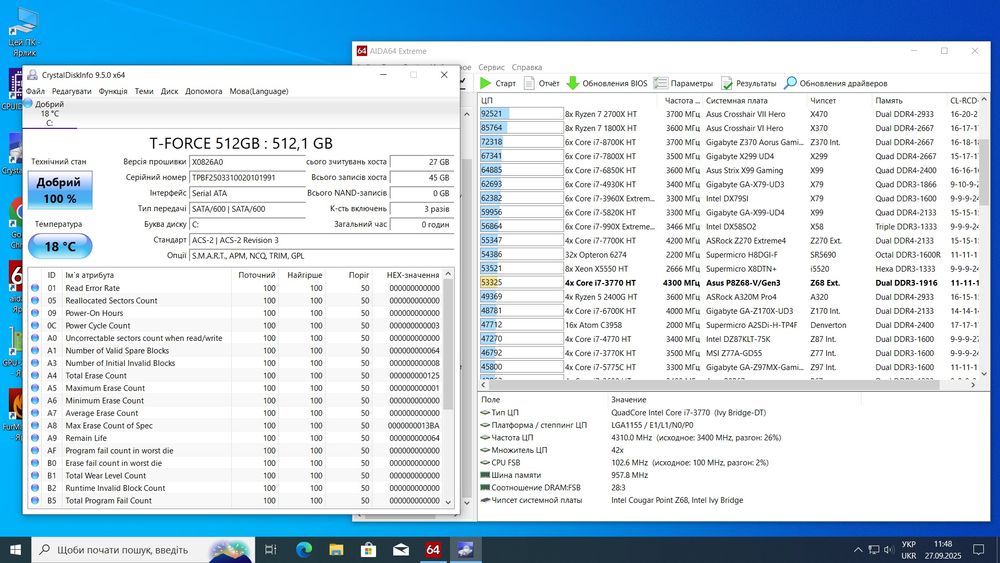Image resolution: width=1000 pixels, height=563 pixels.
Task: Switch to CrystalDiskInfo taskbar icon
Action: pos(465,550)
